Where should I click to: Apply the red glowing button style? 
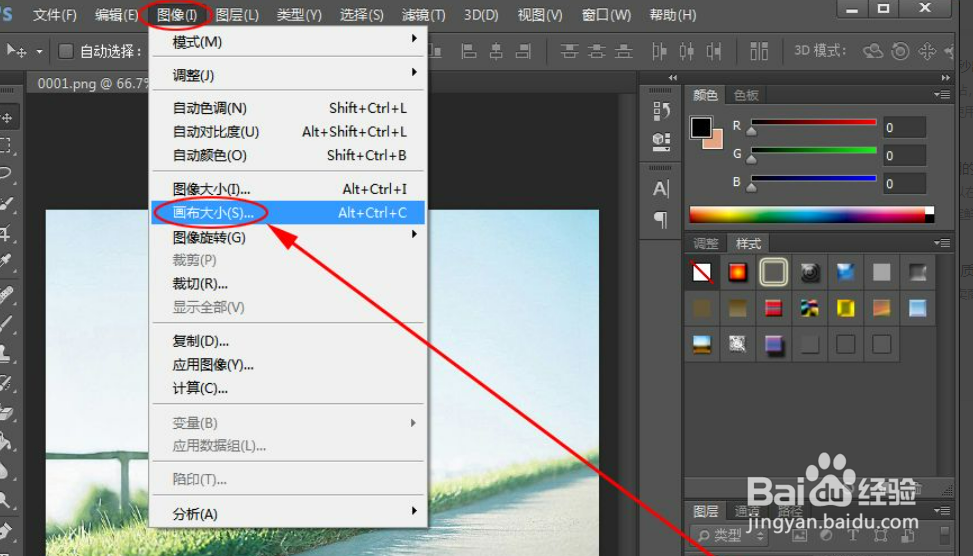738,272
